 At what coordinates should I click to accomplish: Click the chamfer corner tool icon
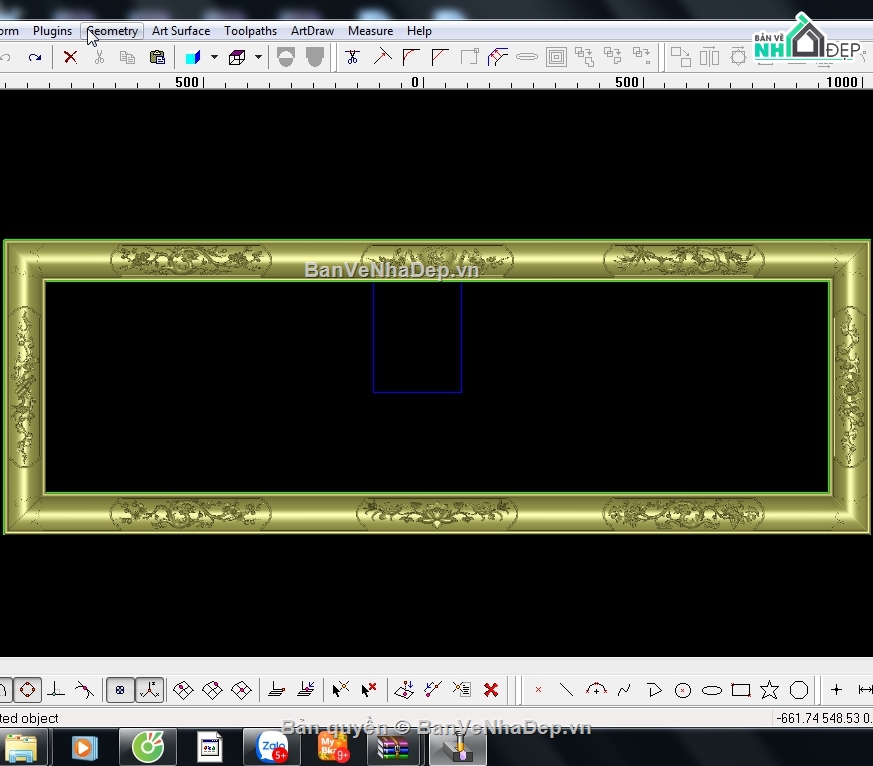(440, 57)
